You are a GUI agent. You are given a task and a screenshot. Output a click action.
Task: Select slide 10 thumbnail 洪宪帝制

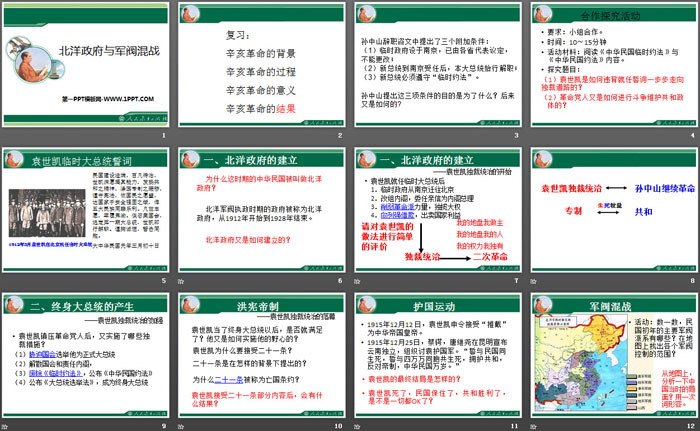pyautogui.click(x=262, y=356)
